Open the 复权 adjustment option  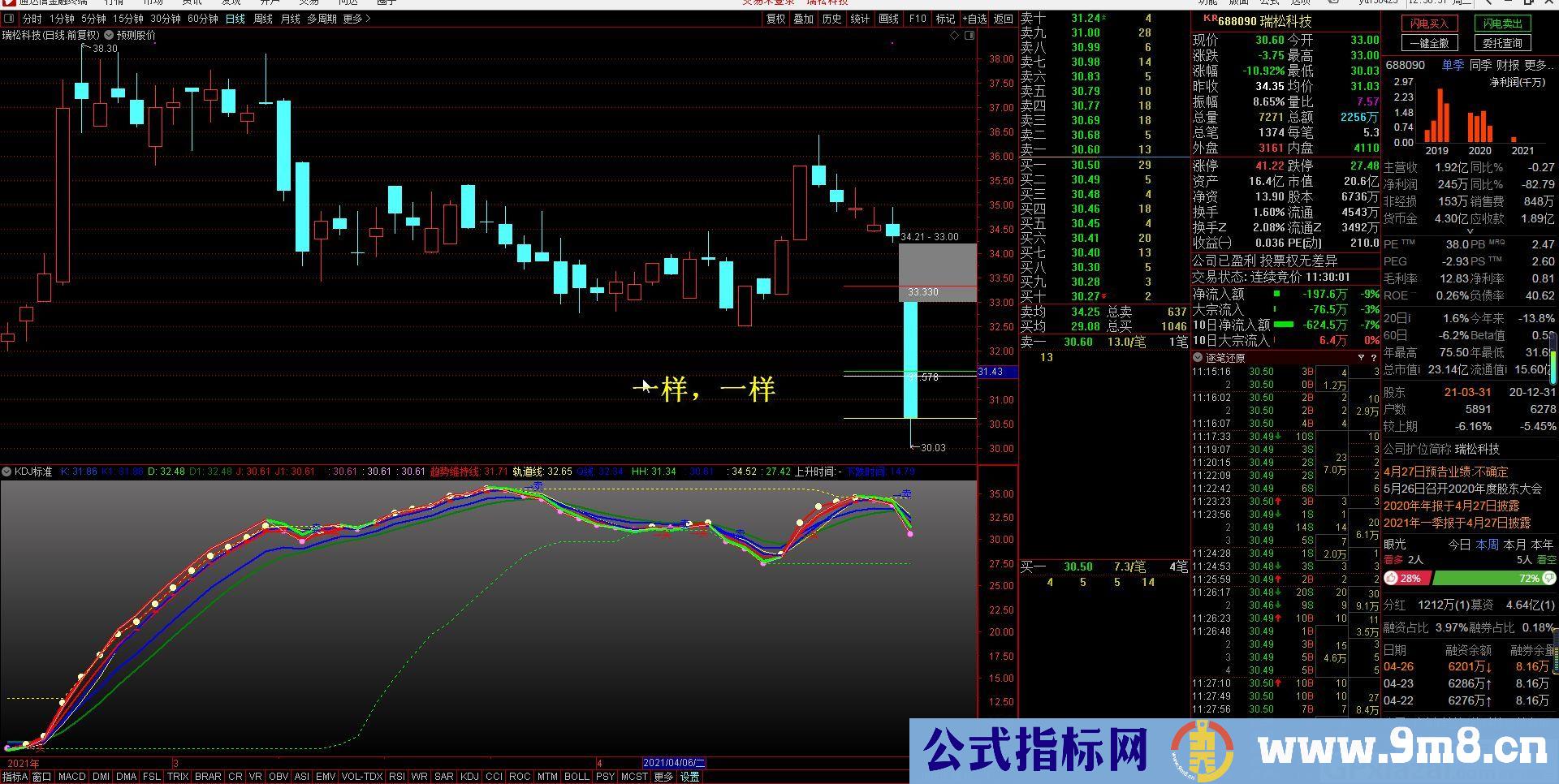click(776, 19)
